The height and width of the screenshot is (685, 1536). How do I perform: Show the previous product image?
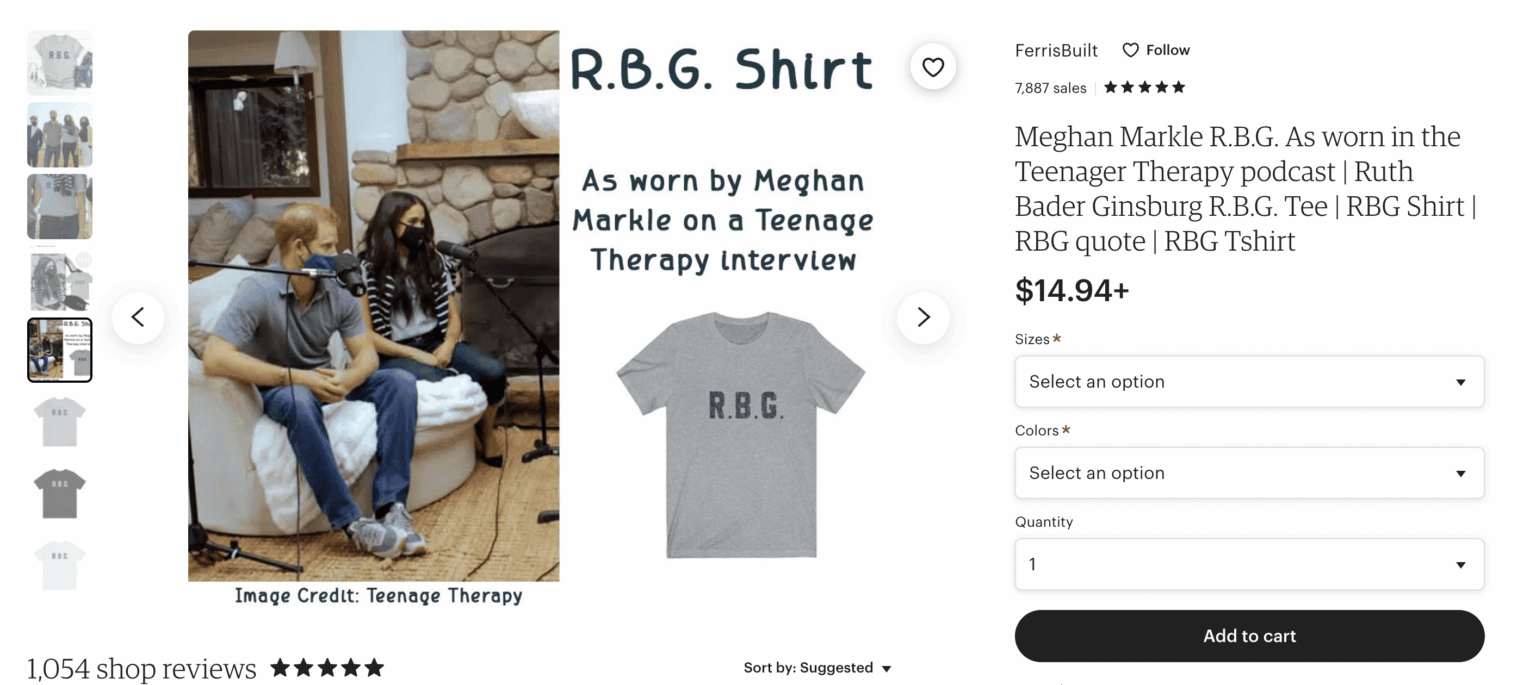pyautogui.click(x=138, y=317)
